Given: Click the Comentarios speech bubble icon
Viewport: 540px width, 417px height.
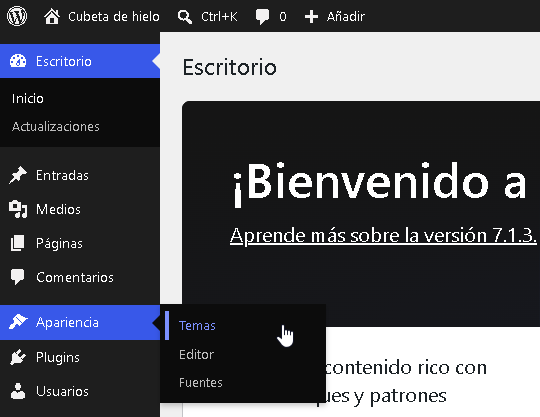Looking at the screenshot, I should point(18,277).
